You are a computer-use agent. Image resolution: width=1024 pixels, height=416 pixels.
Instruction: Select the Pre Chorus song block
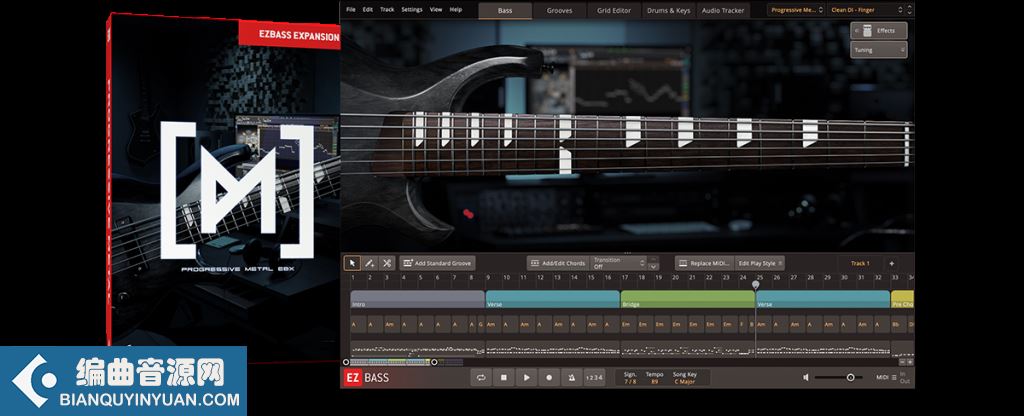[x=903, y=299]
